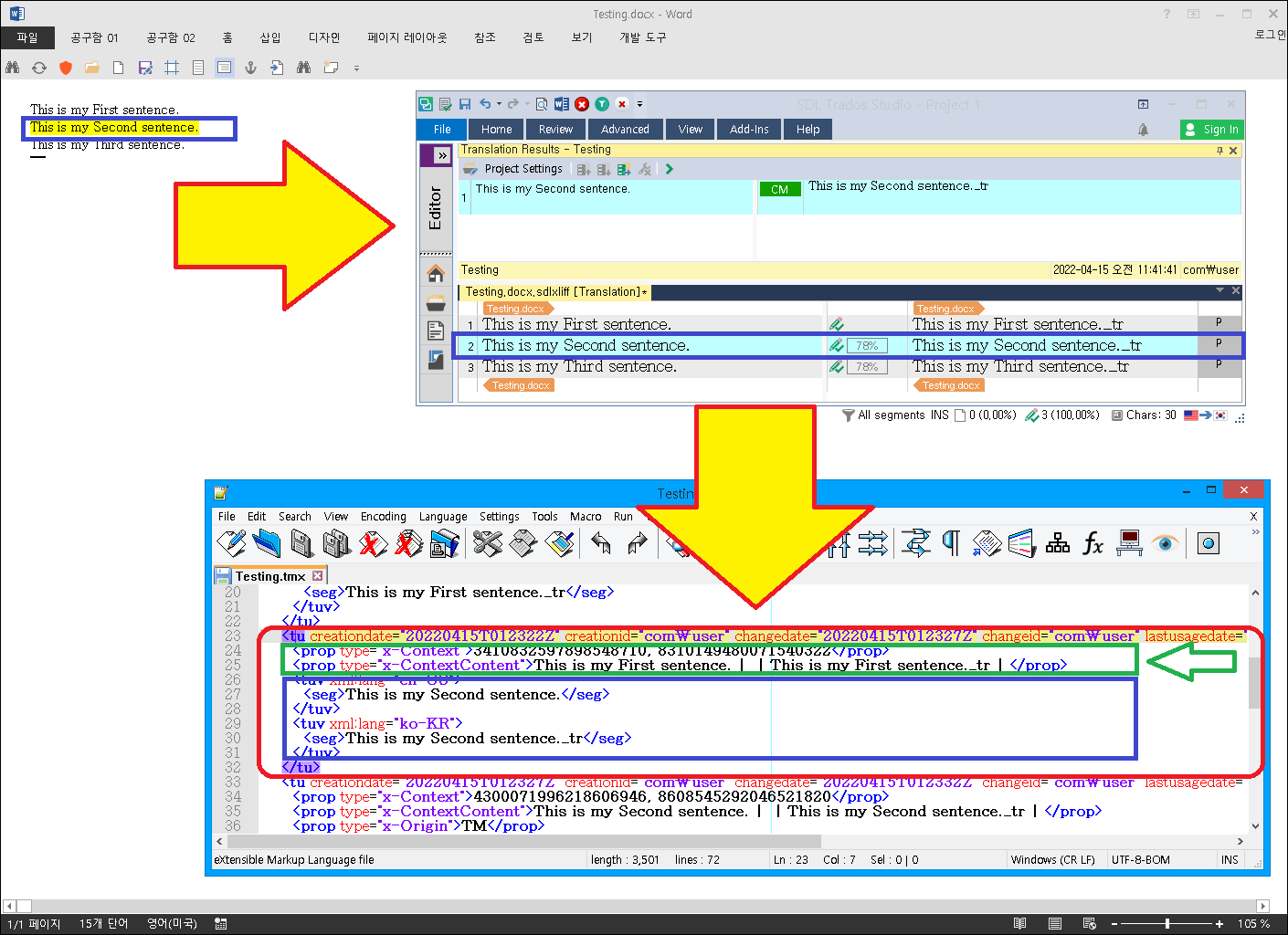1288x935 pixels.
Task: Select the Testing.tmx tab in Notepad++
Action: click(270, 576)
